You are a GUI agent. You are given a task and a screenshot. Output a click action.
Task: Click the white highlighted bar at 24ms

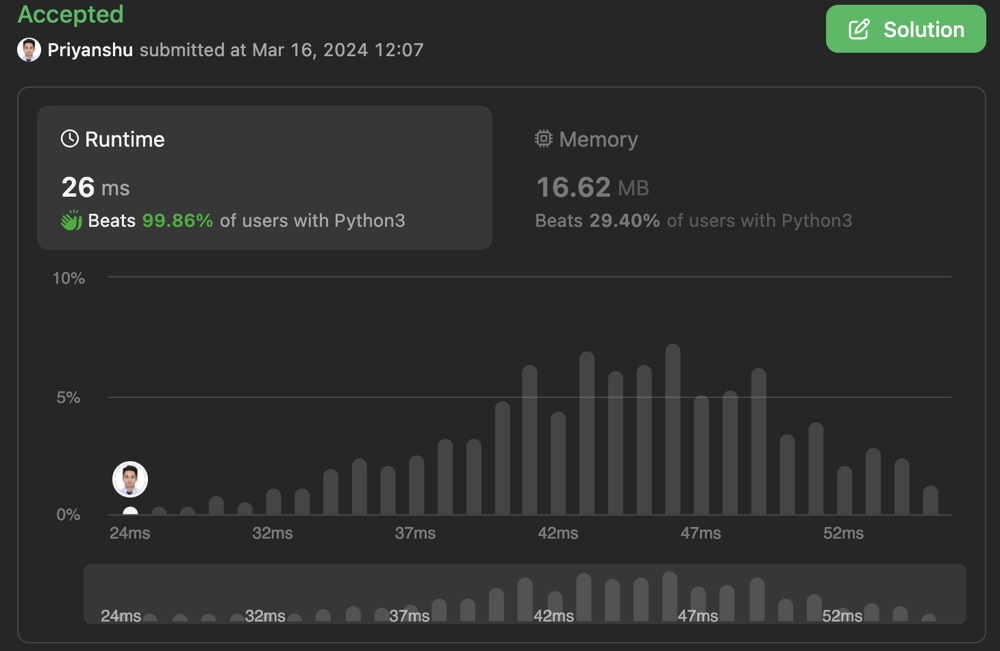(x=130, y=511)
